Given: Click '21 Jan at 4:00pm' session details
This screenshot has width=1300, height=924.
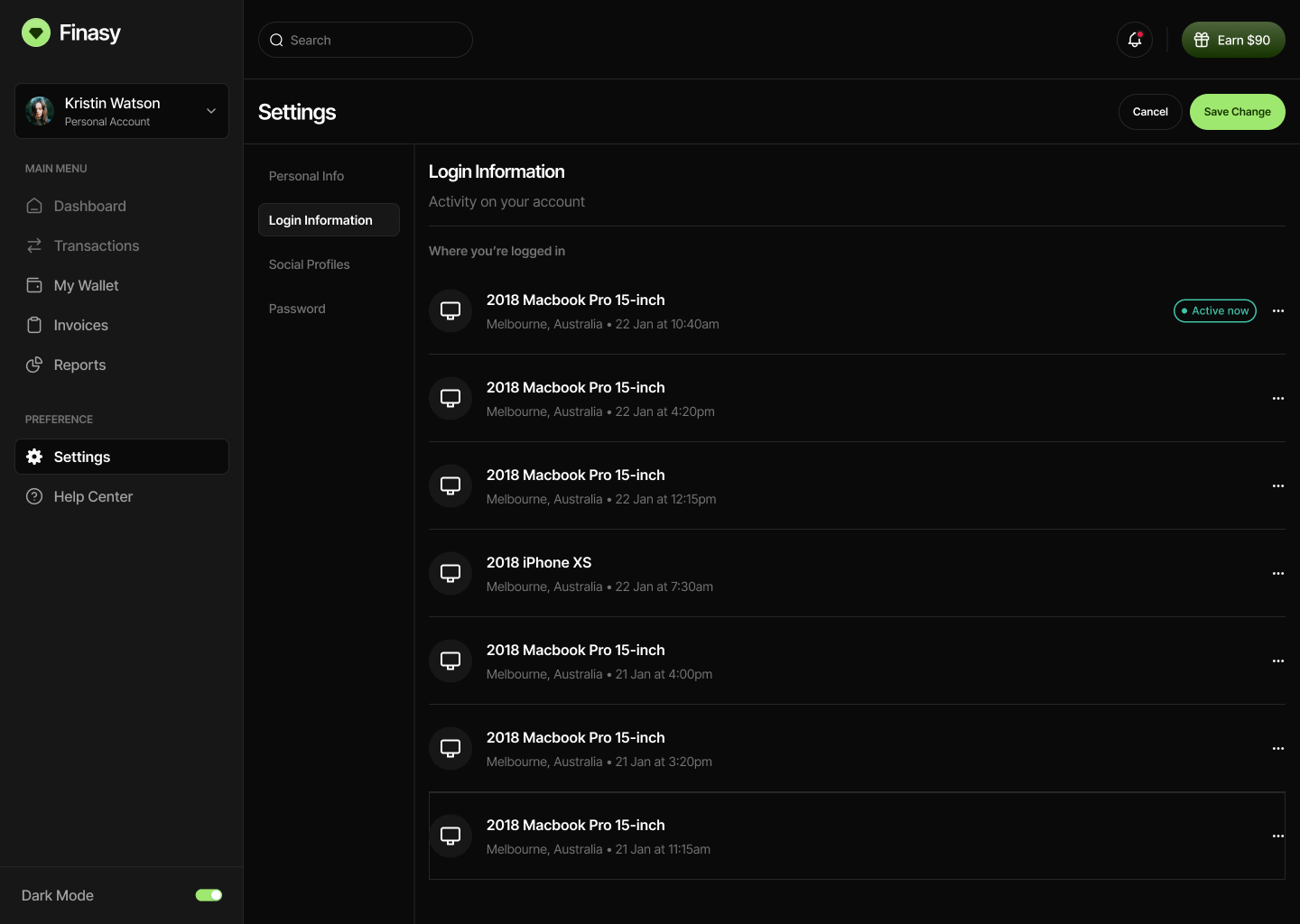Looking at the screenshot, I should pos(664,674).
